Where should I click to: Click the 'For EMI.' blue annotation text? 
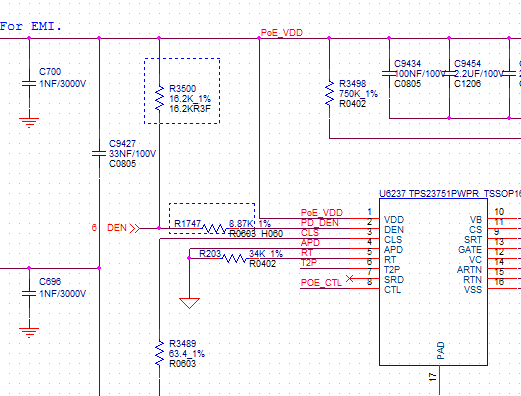[31, 26]
